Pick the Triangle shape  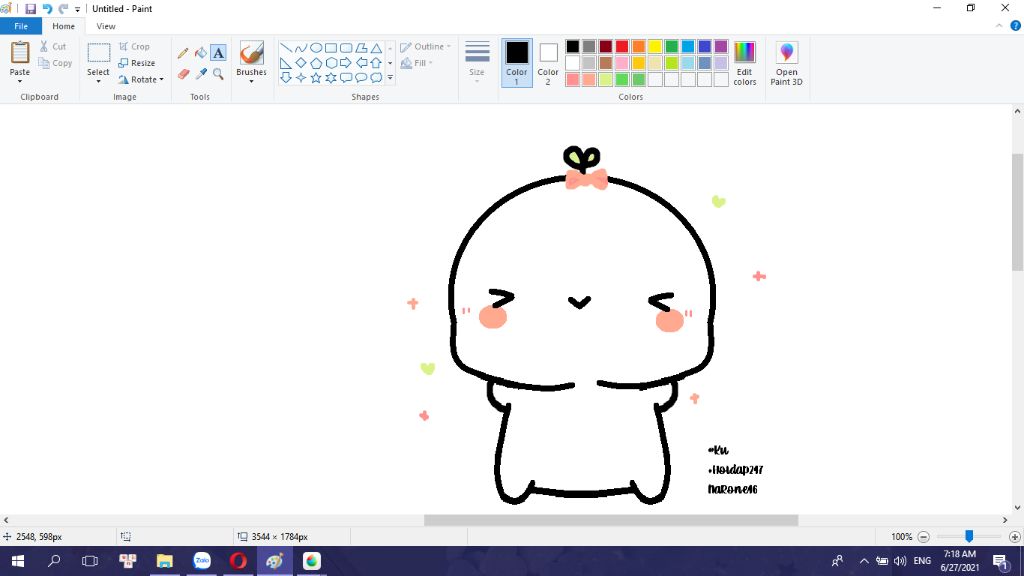tap(376, 48)
